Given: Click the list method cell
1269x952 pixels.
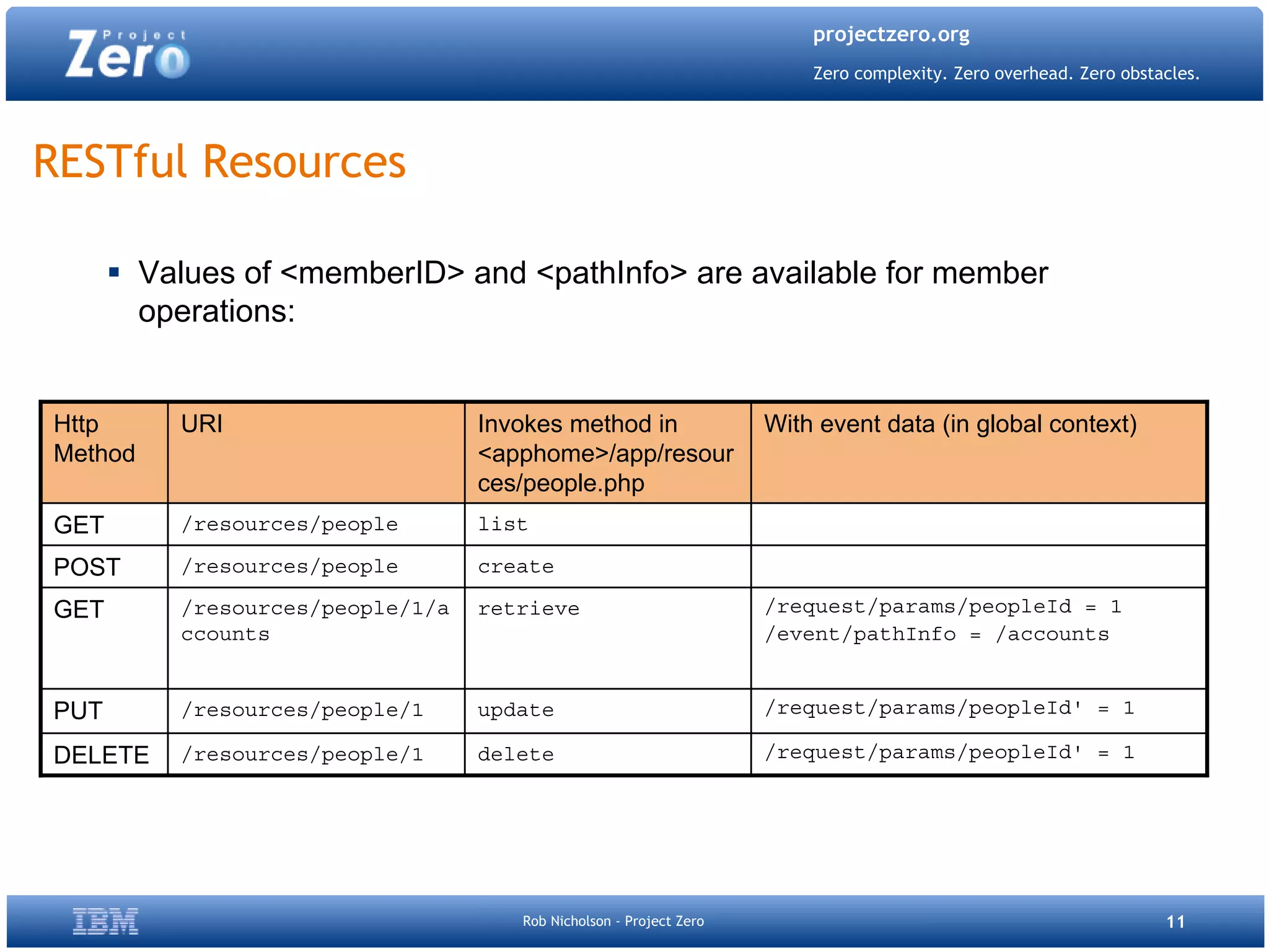Looking at the screenshot, I should (x=503, y=525).
